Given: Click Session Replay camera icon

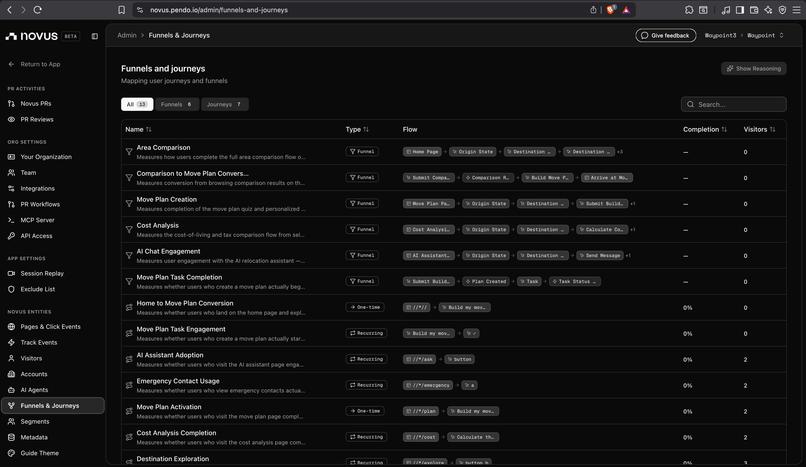Looking at the screenshot, I should coord(11,273).
